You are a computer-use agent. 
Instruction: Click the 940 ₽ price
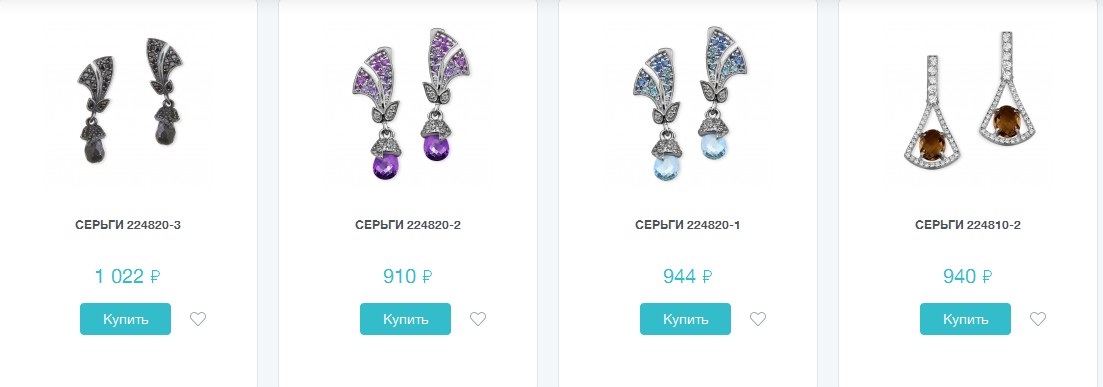pos(967,277)
